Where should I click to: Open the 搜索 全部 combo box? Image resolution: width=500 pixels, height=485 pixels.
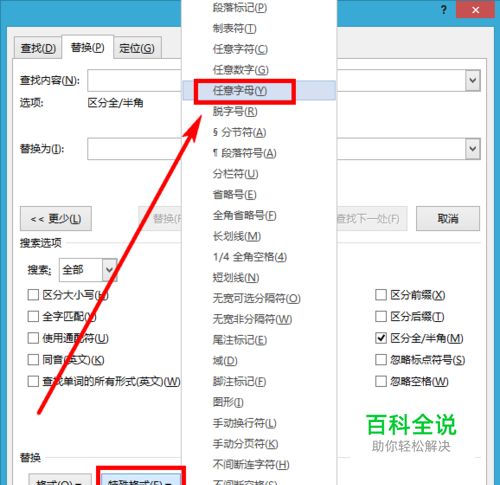tap(88, 270)
